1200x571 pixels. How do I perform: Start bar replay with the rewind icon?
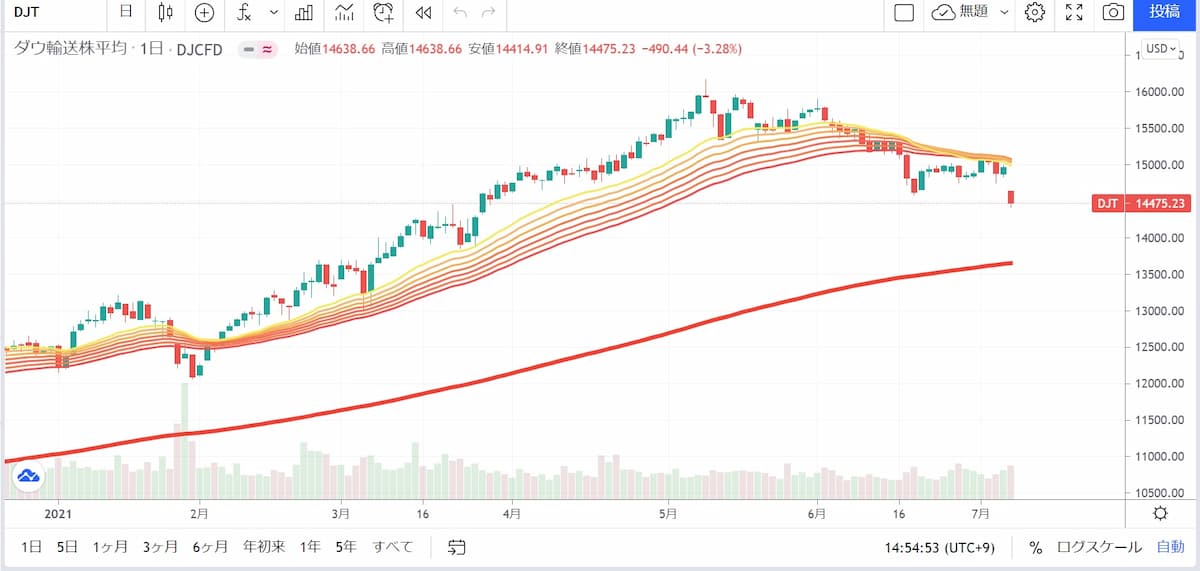(423, 12)
